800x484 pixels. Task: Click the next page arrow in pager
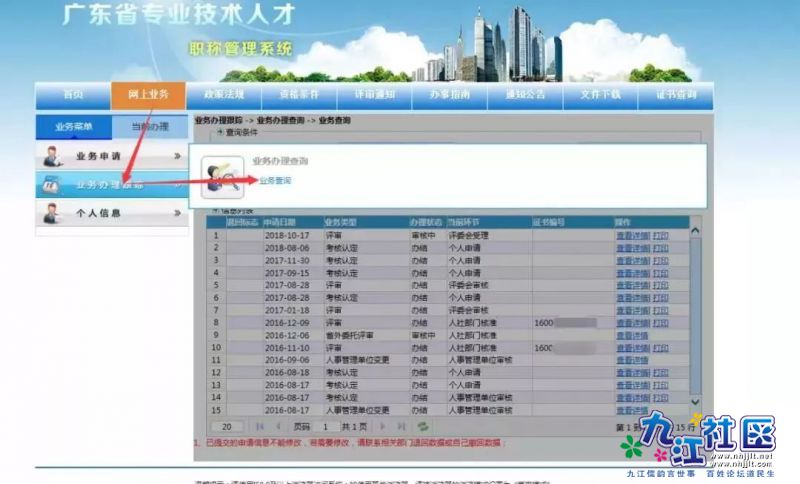[x=379, y=426]
